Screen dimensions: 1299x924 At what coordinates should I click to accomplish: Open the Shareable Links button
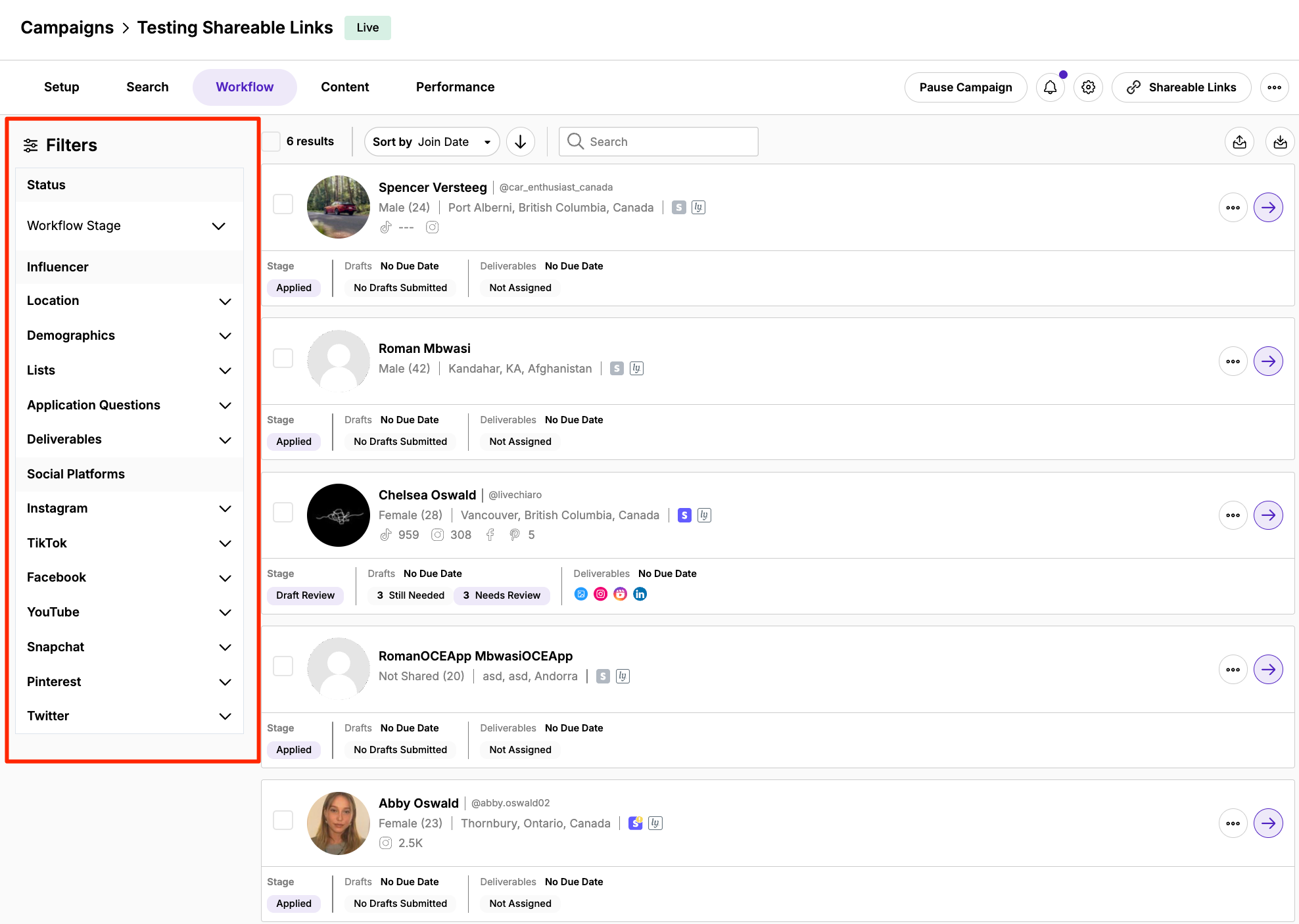click(1181, 87)
